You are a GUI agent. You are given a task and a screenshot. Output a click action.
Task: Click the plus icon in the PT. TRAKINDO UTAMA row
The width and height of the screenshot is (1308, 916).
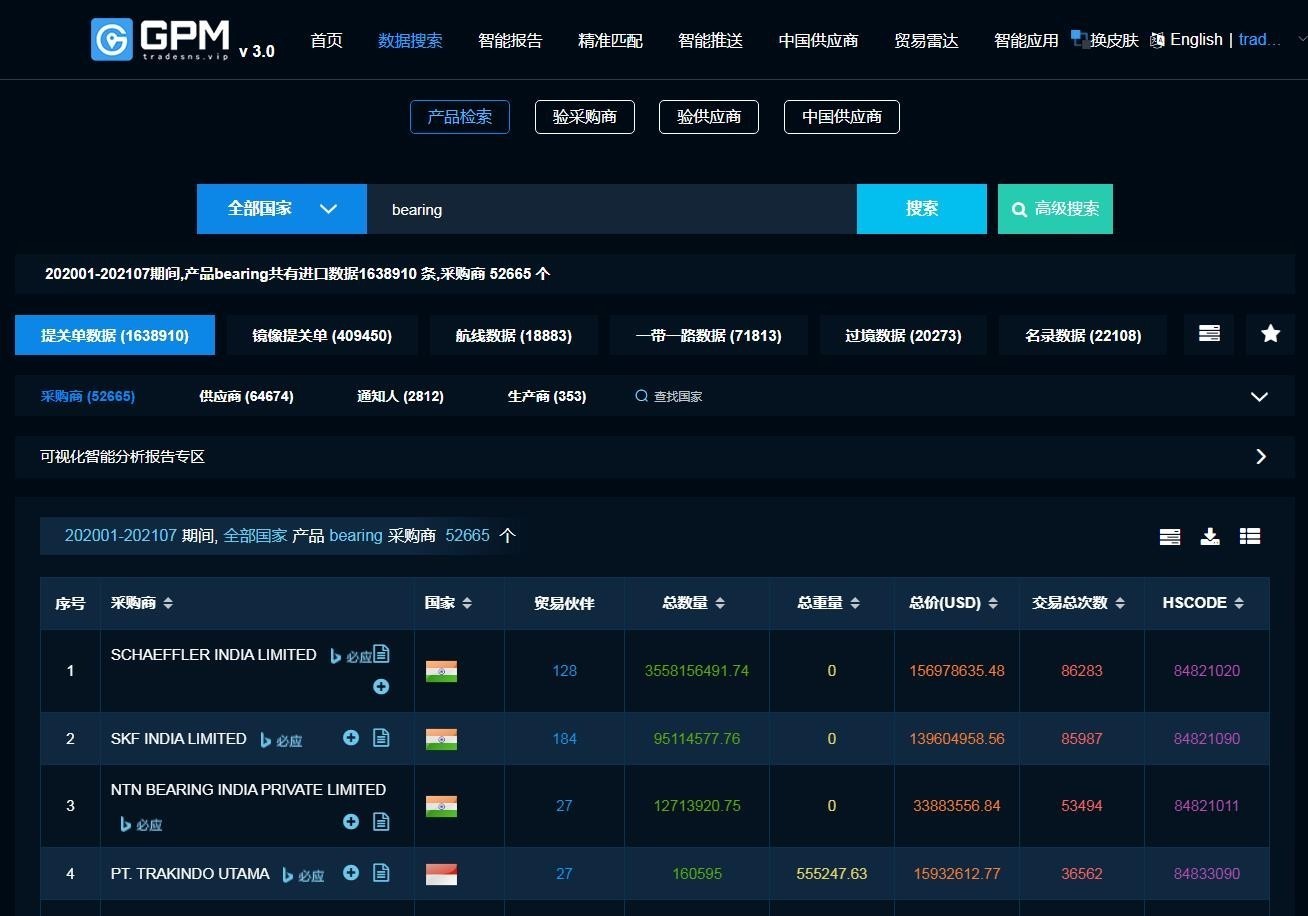[x=351, y=873]
